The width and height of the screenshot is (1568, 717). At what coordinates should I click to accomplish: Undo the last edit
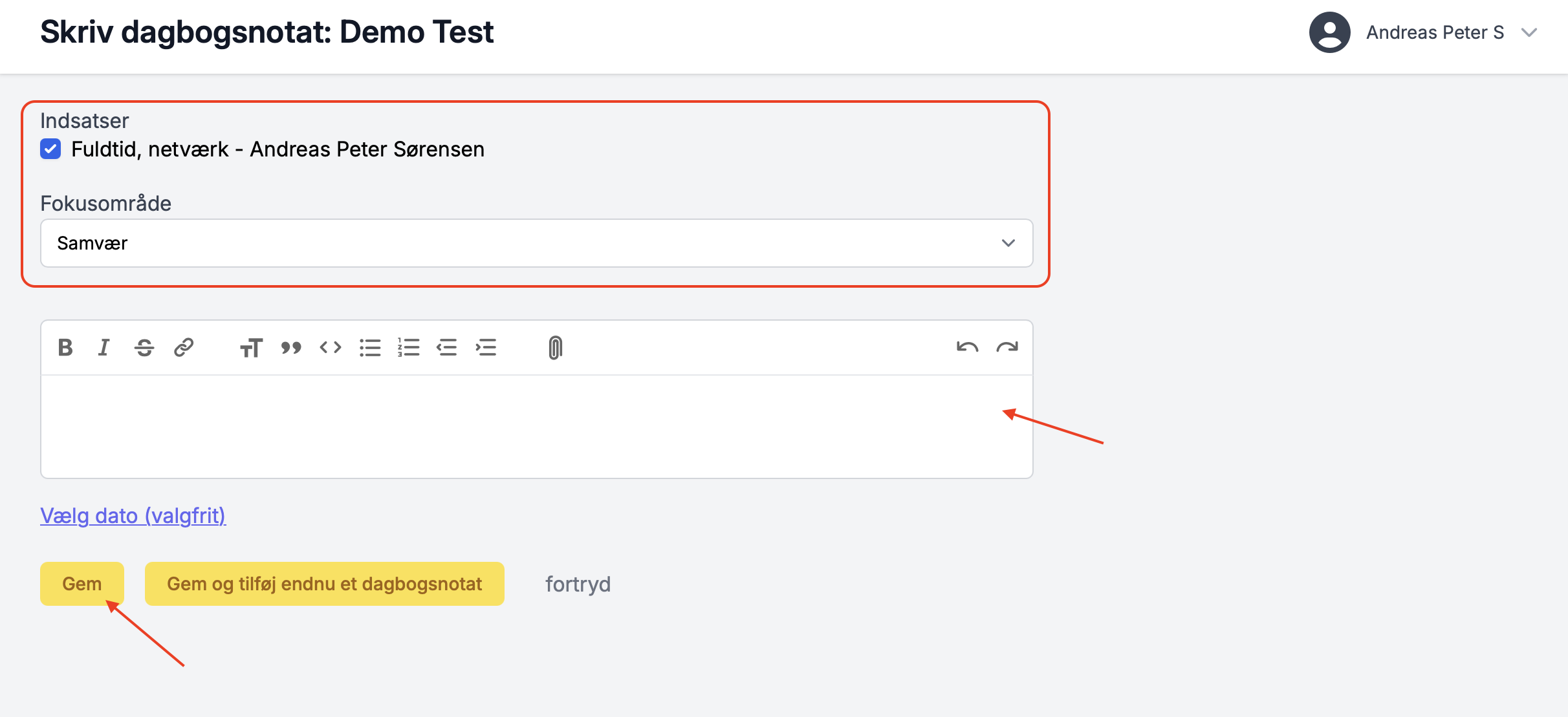(967, 348)
